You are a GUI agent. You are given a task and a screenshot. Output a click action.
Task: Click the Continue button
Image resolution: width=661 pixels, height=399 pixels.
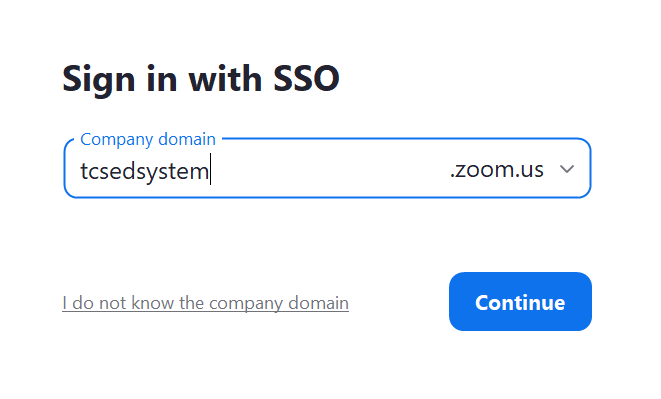pos(520,302)
